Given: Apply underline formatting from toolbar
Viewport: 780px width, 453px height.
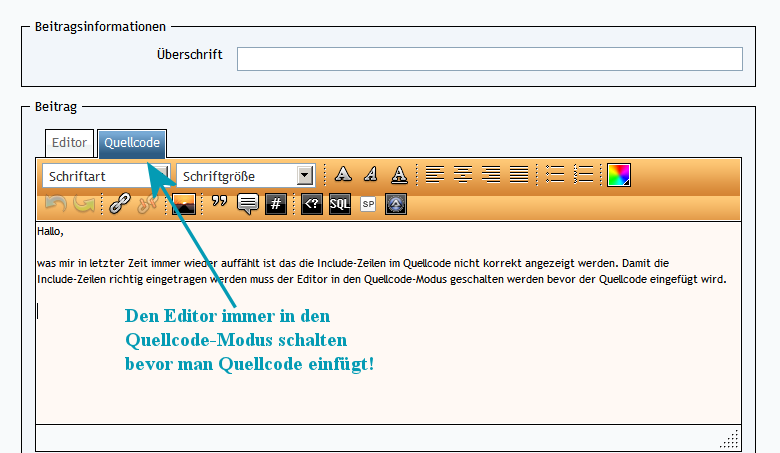Looking at the screenshot, I should (x=399, y=175).
